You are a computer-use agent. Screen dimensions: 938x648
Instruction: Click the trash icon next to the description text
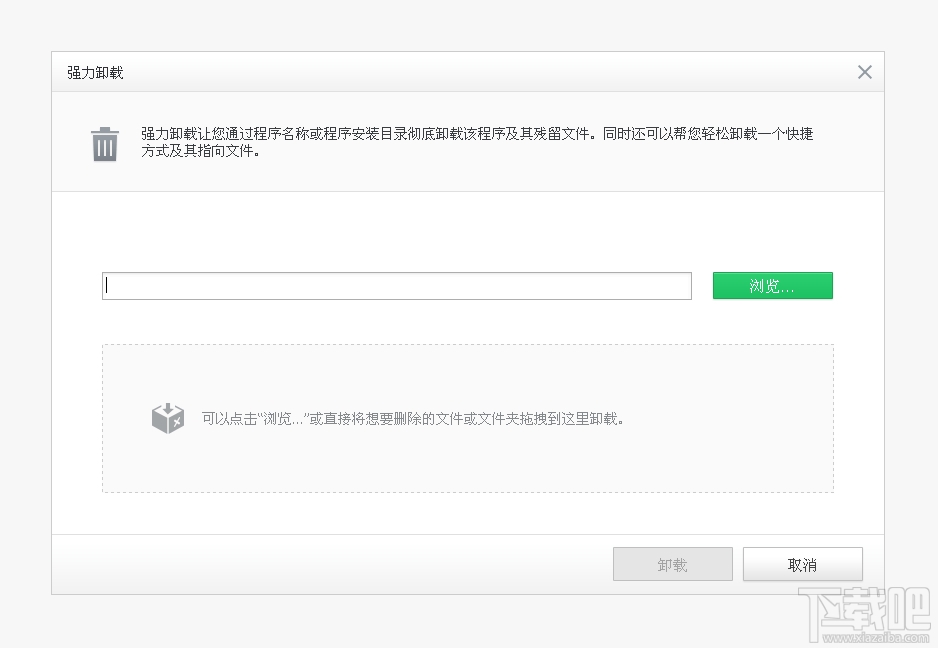pyautogui.click(x=104, y=143)
